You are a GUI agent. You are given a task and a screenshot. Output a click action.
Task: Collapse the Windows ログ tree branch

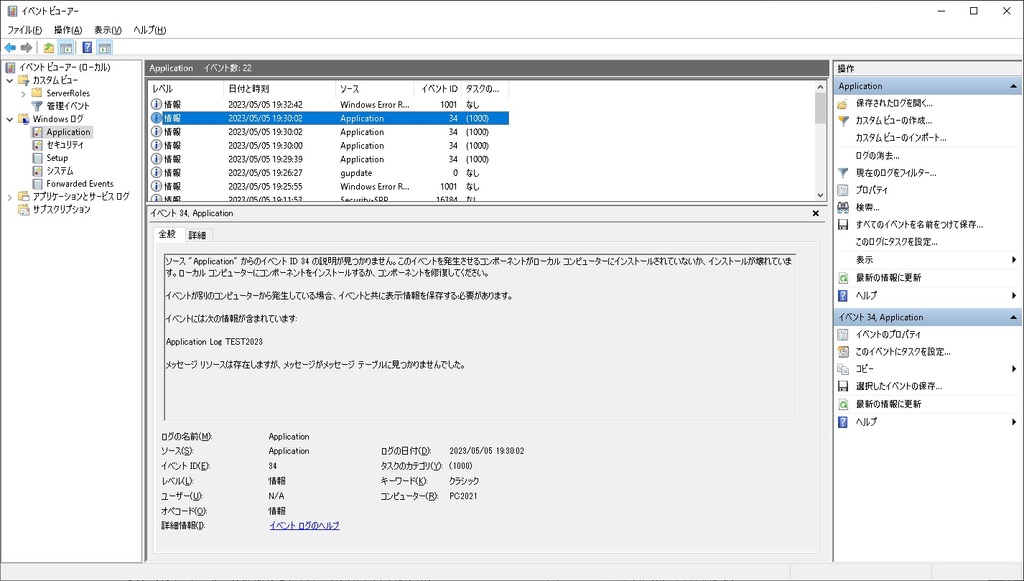[7, 118]
